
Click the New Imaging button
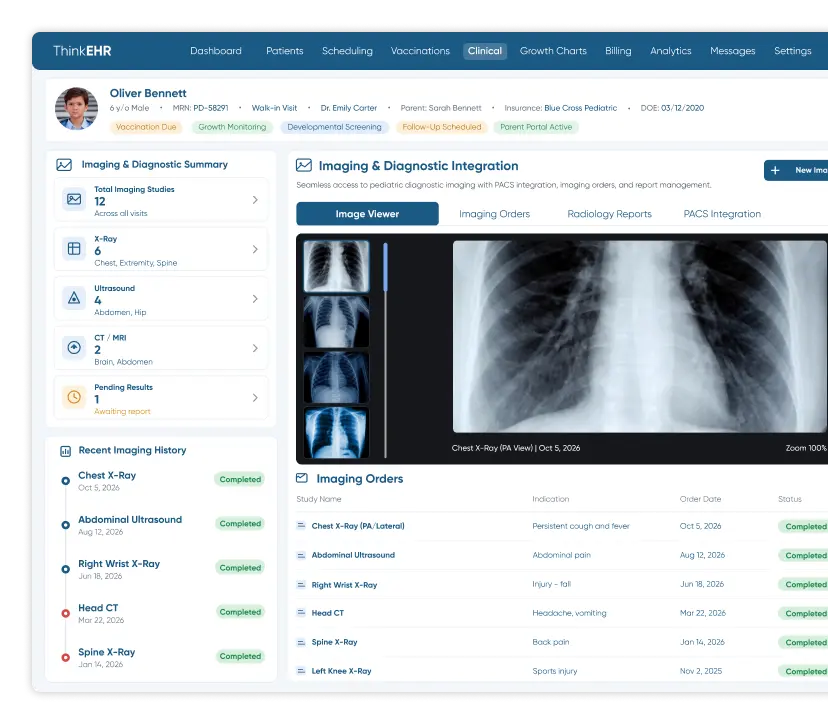coord(796,170)
